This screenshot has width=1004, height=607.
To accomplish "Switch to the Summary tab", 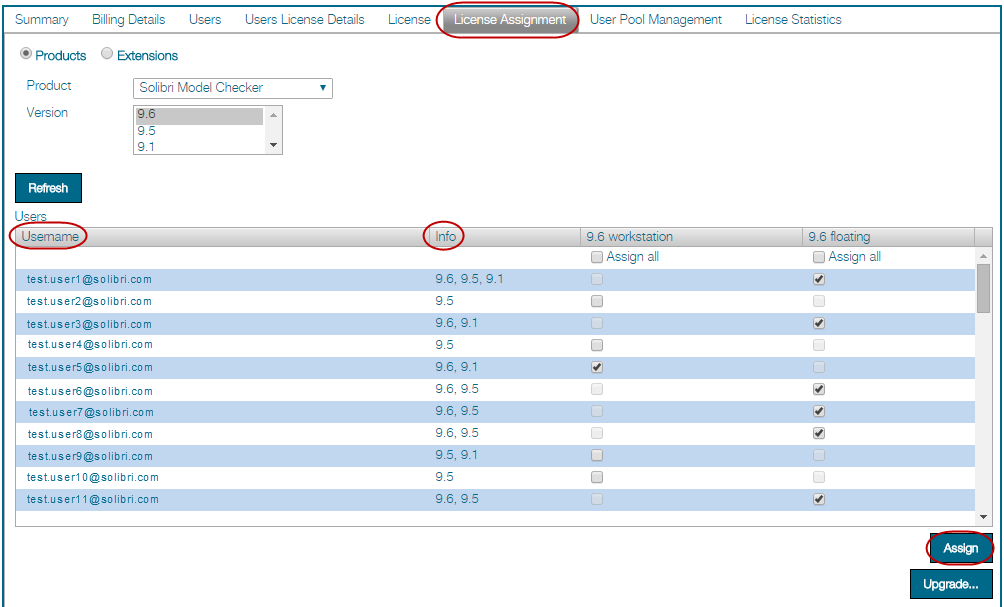I will [42, 19].
